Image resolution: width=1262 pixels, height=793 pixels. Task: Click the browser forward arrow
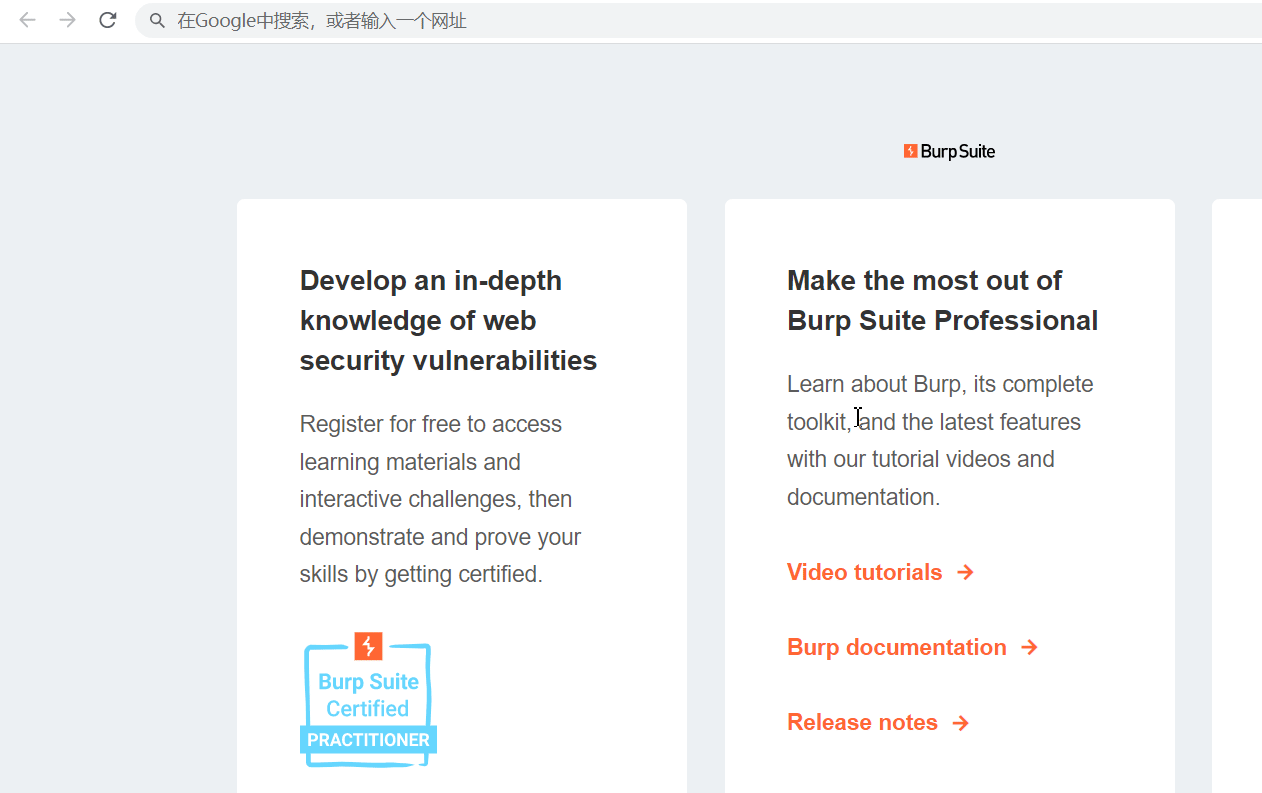pos(67,20)
